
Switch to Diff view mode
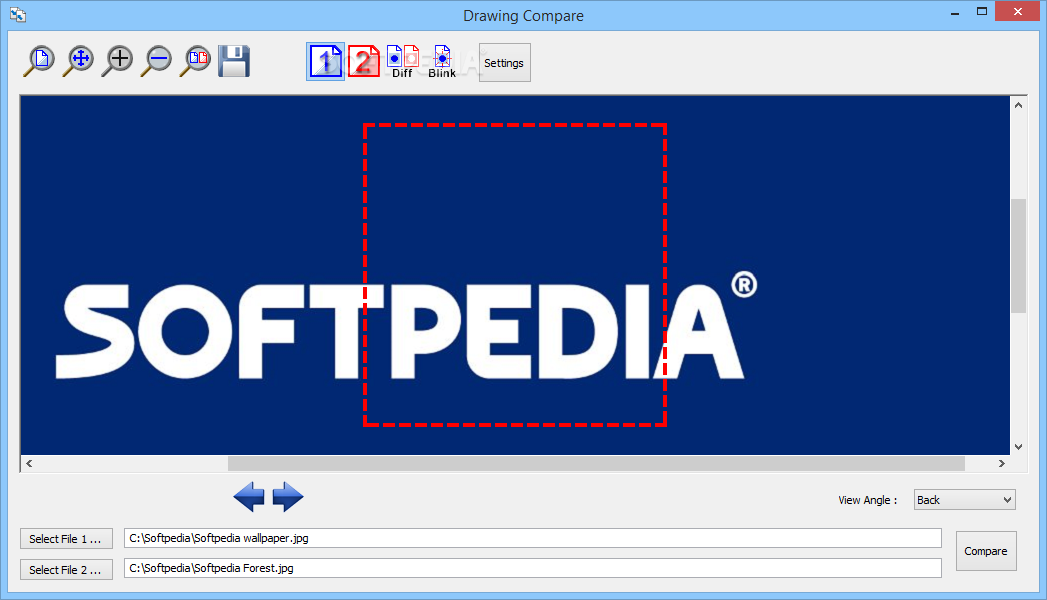(x=403, y=61)
